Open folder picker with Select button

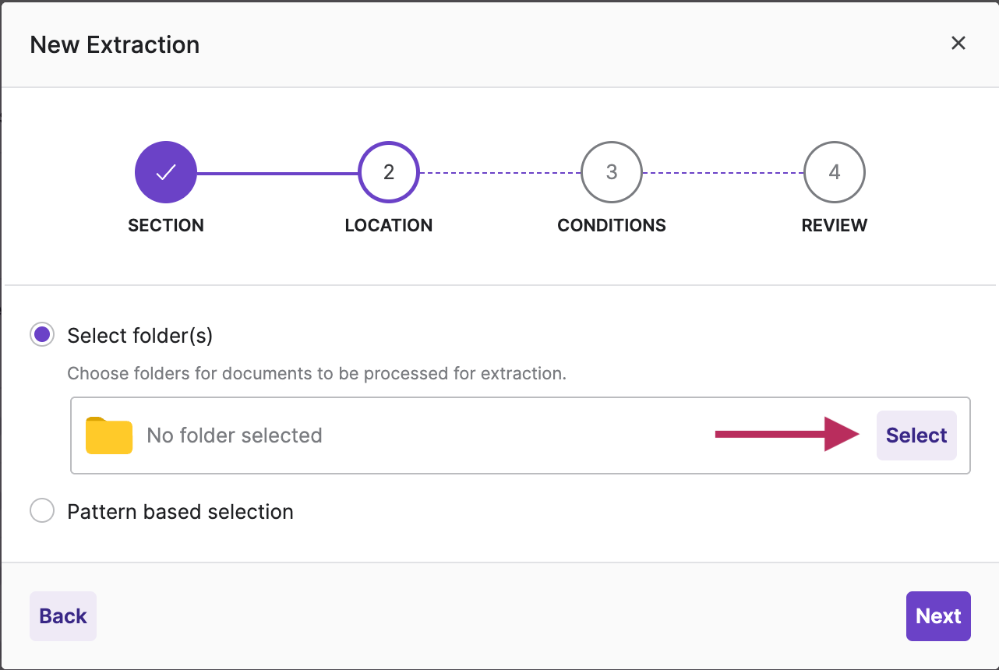coord(916,436)
